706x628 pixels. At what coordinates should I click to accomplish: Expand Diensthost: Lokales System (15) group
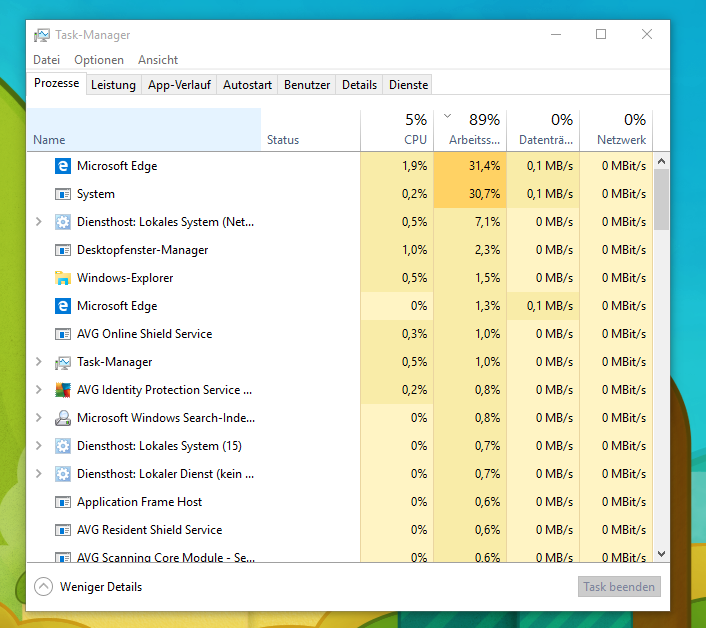(x=39, y=446)
